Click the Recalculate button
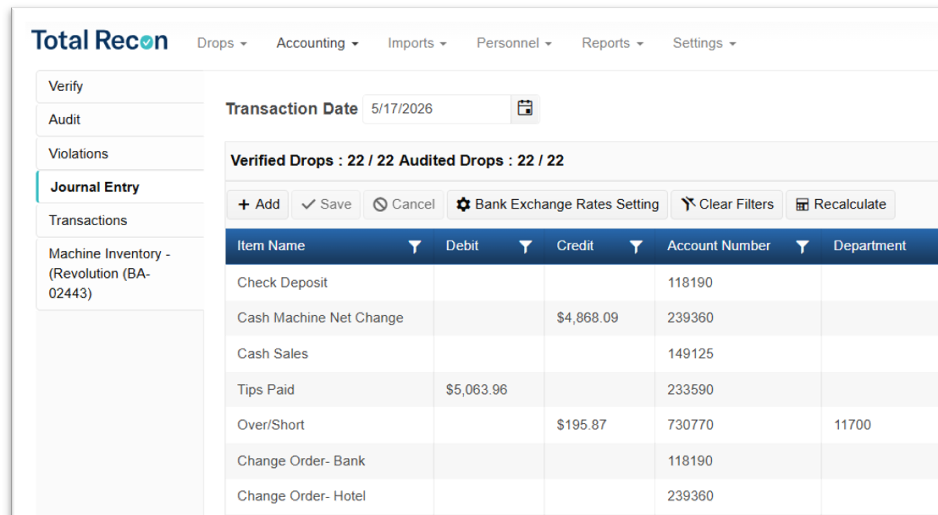 tap(840, 205)
